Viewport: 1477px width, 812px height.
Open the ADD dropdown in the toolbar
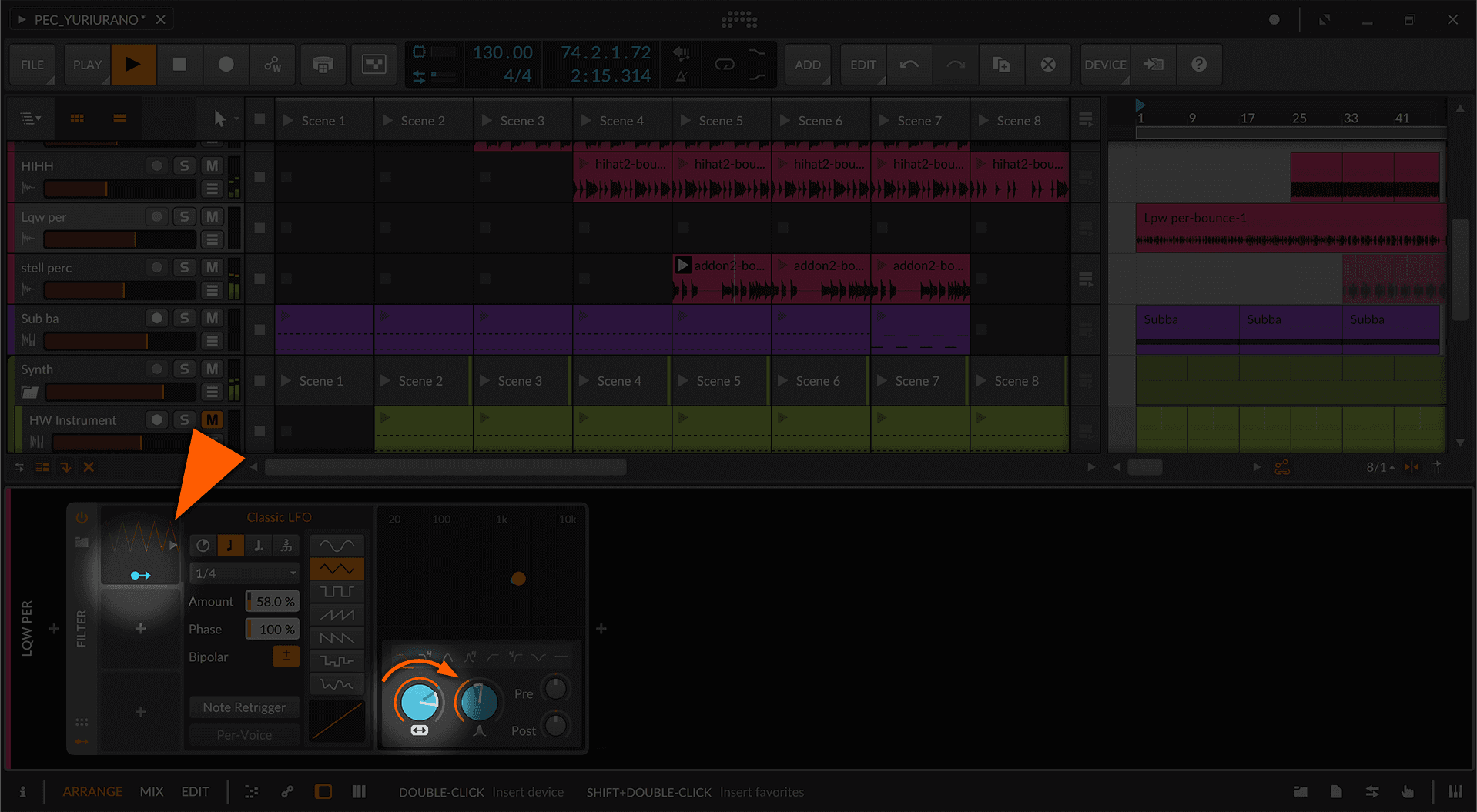coord(808,65)
